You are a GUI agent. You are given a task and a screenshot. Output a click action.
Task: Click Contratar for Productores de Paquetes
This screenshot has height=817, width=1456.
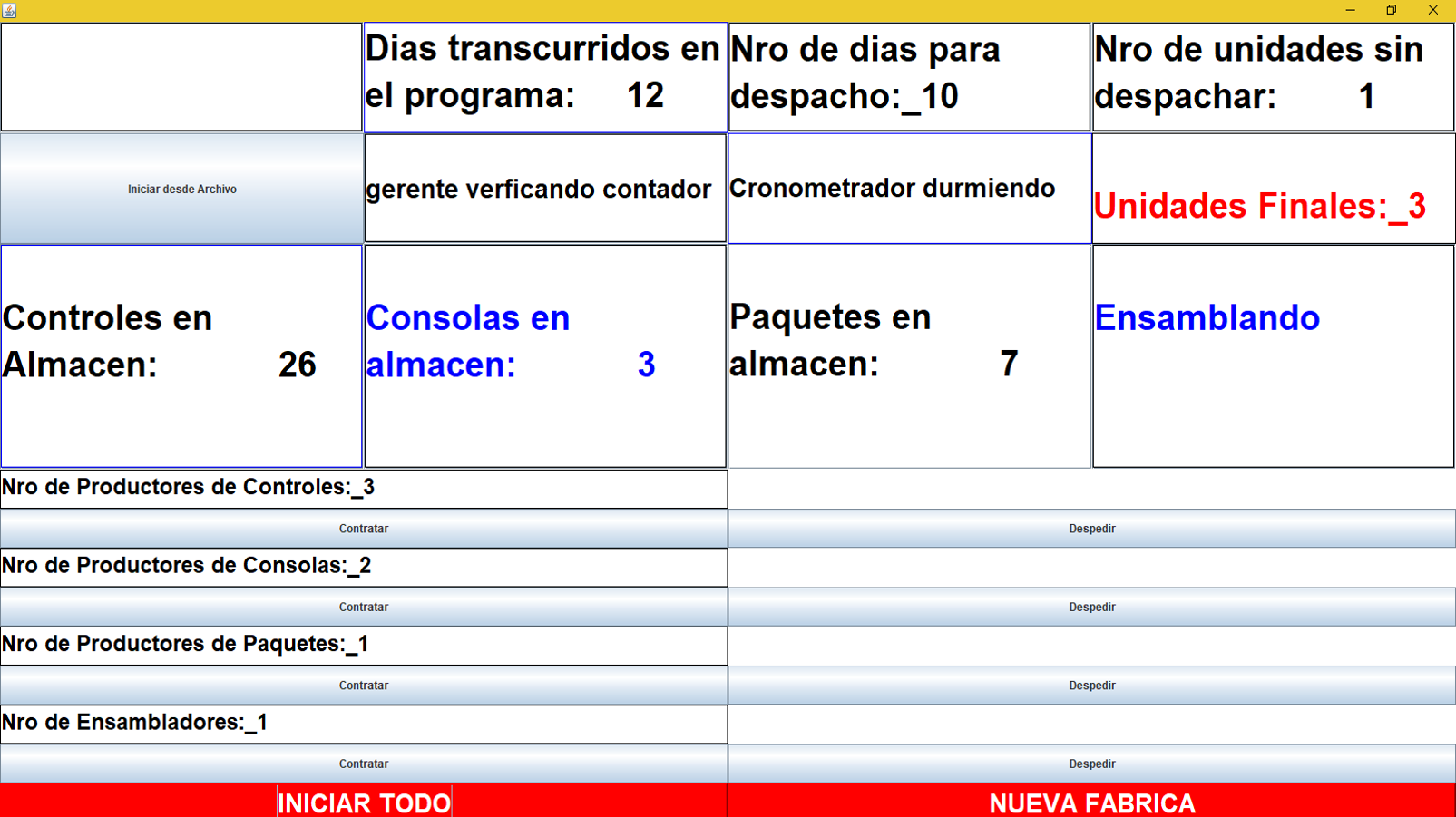point(364,686)
